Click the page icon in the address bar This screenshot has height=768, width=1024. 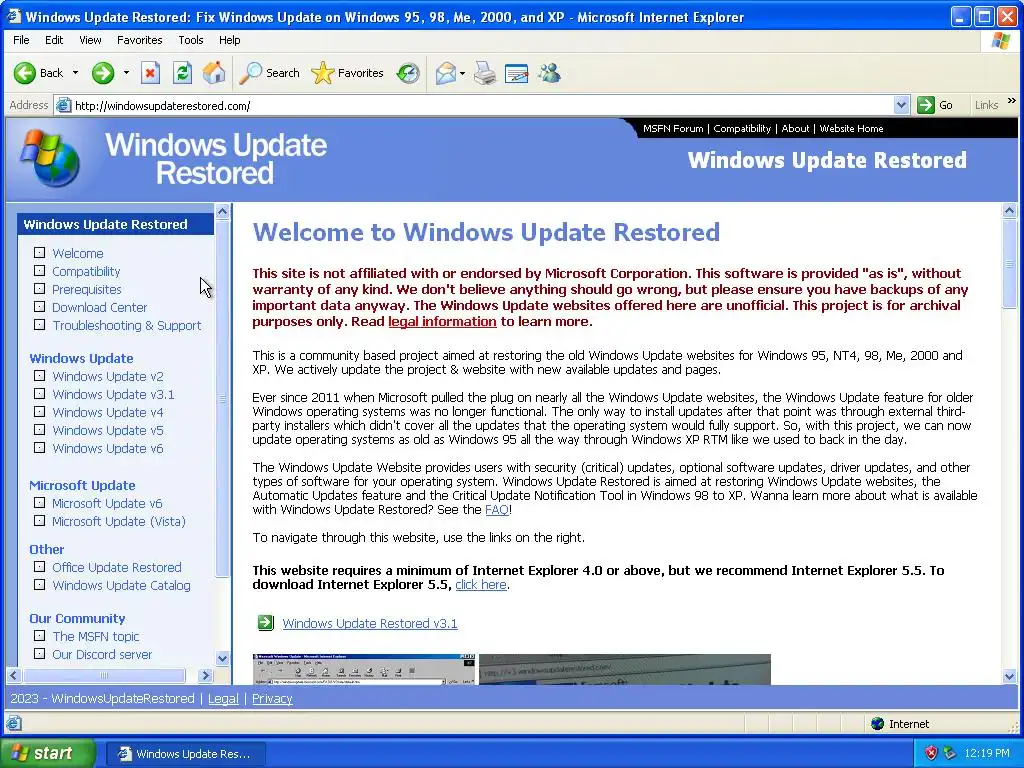[63, 105]
